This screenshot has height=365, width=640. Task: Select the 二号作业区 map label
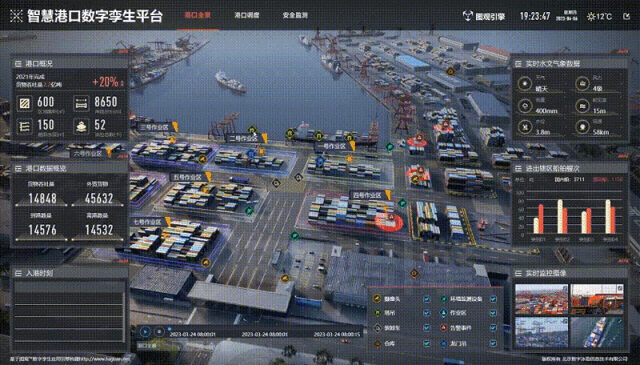[244, 139]
